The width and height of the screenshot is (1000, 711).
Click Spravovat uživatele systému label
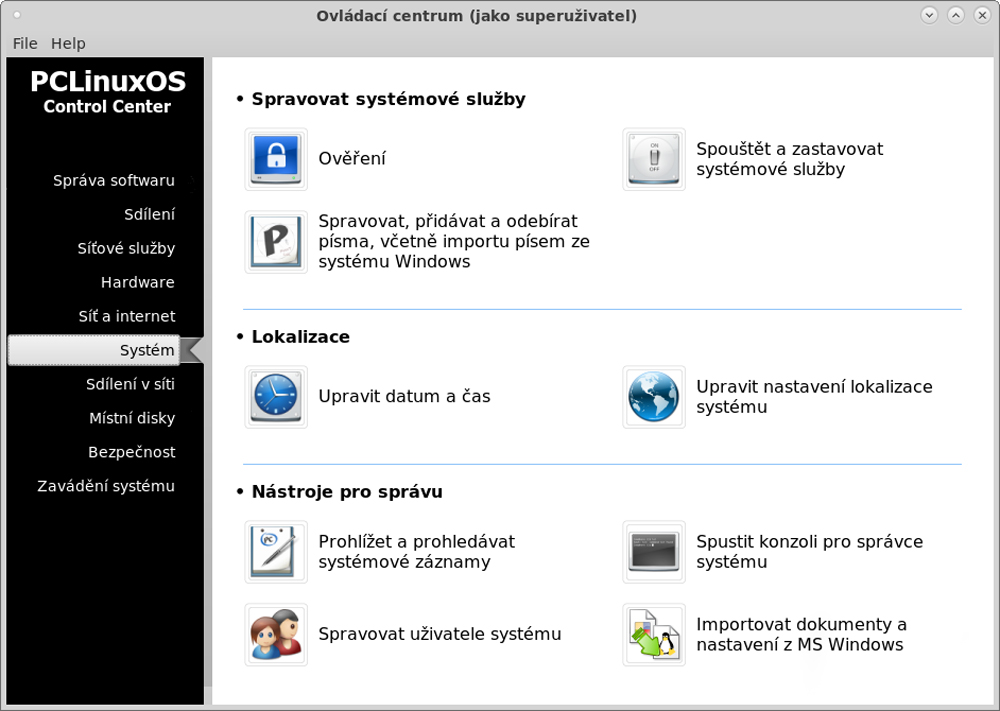(440, 634)
